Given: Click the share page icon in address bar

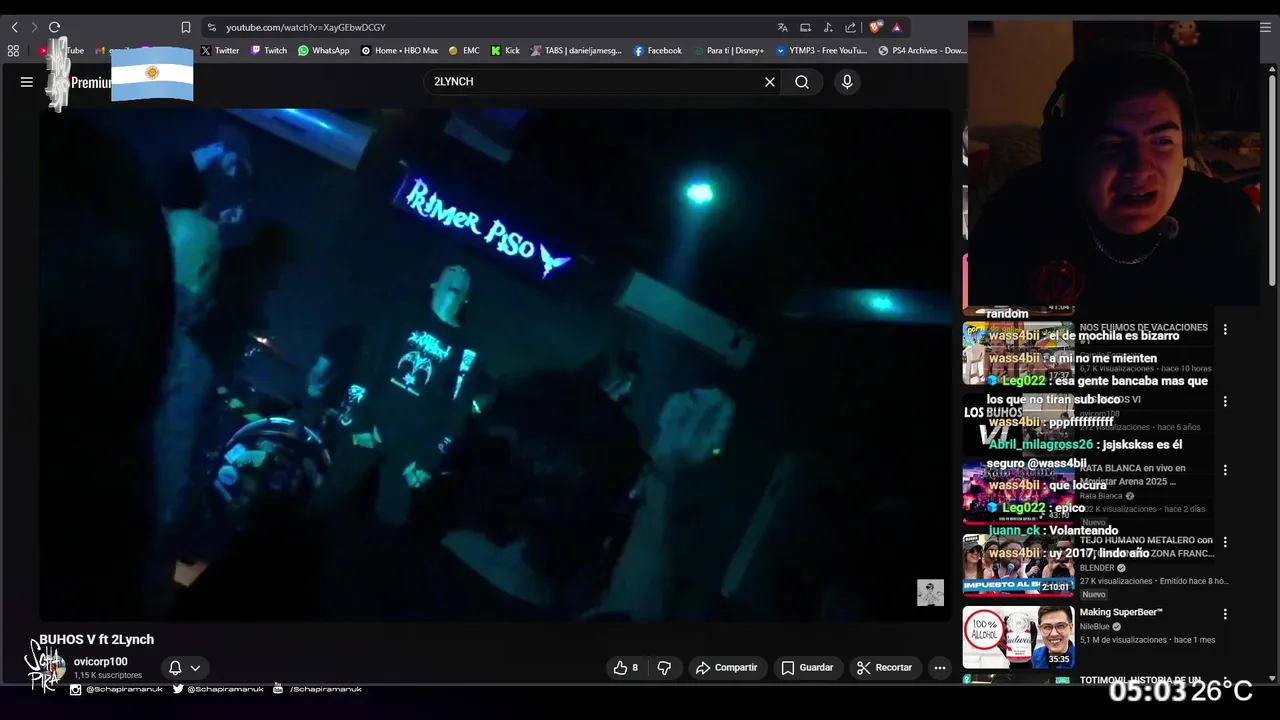Looking at the screenshot, I should point(850,27).
